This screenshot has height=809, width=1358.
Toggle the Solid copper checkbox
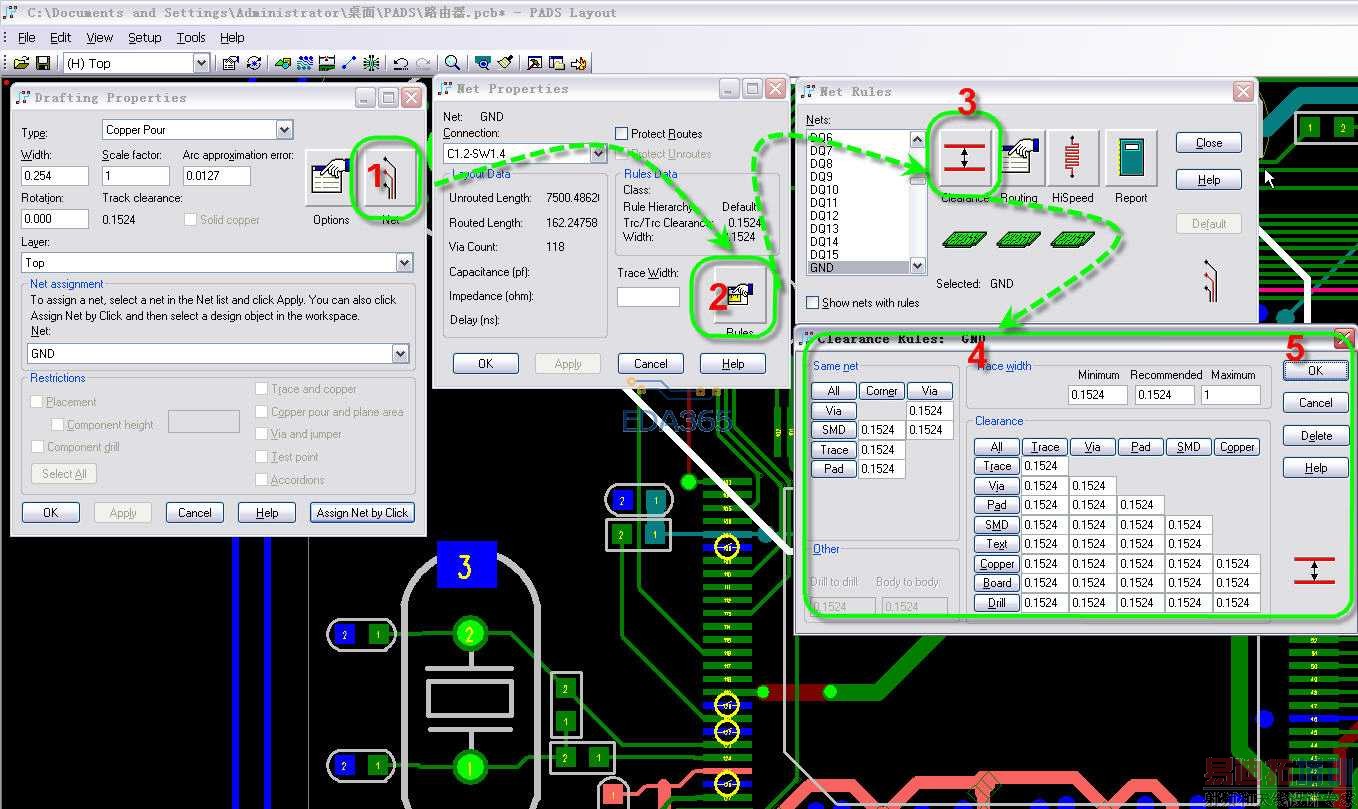point(191,219)
